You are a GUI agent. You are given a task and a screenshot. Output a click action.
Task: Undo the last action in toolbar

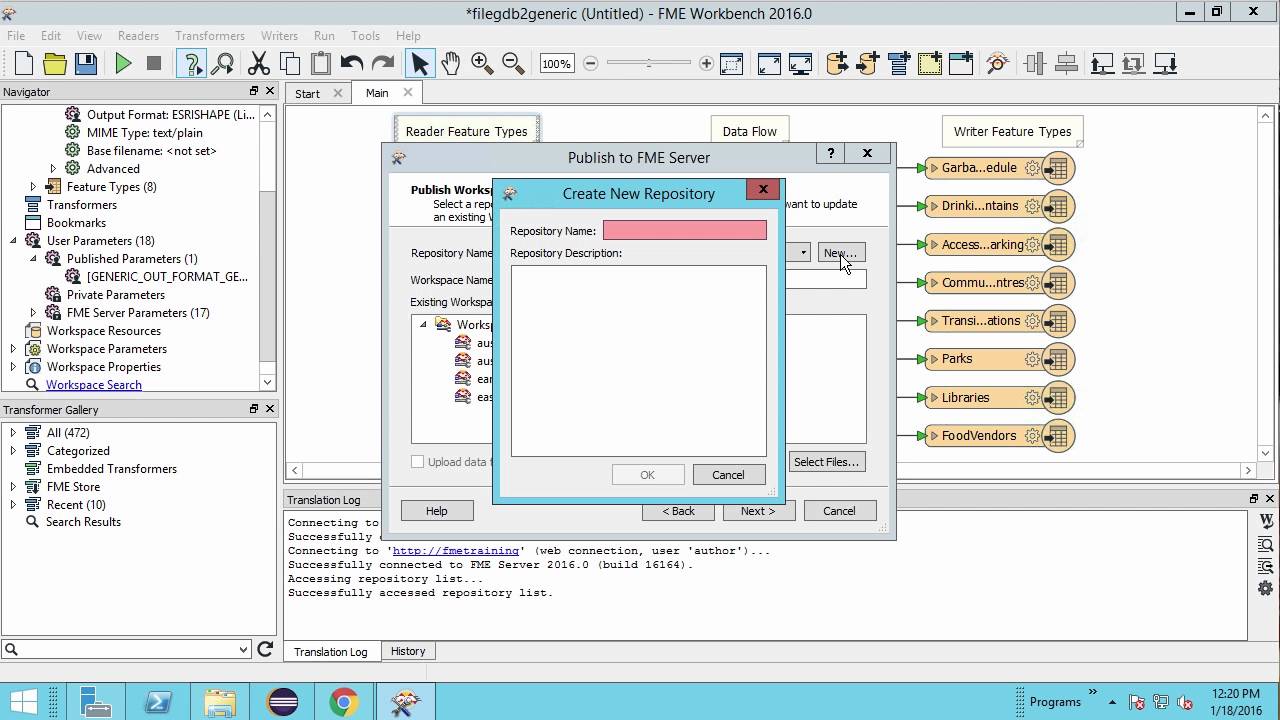(352, 64)
